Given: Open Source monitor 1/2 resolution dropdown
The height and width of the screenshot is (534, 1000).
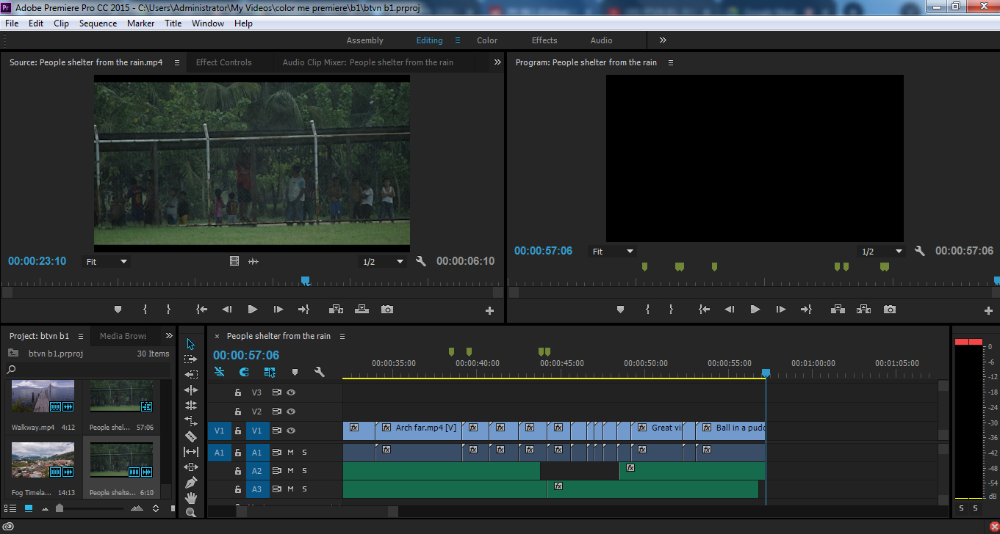Looking at the screenshot, I should [383, 262].
